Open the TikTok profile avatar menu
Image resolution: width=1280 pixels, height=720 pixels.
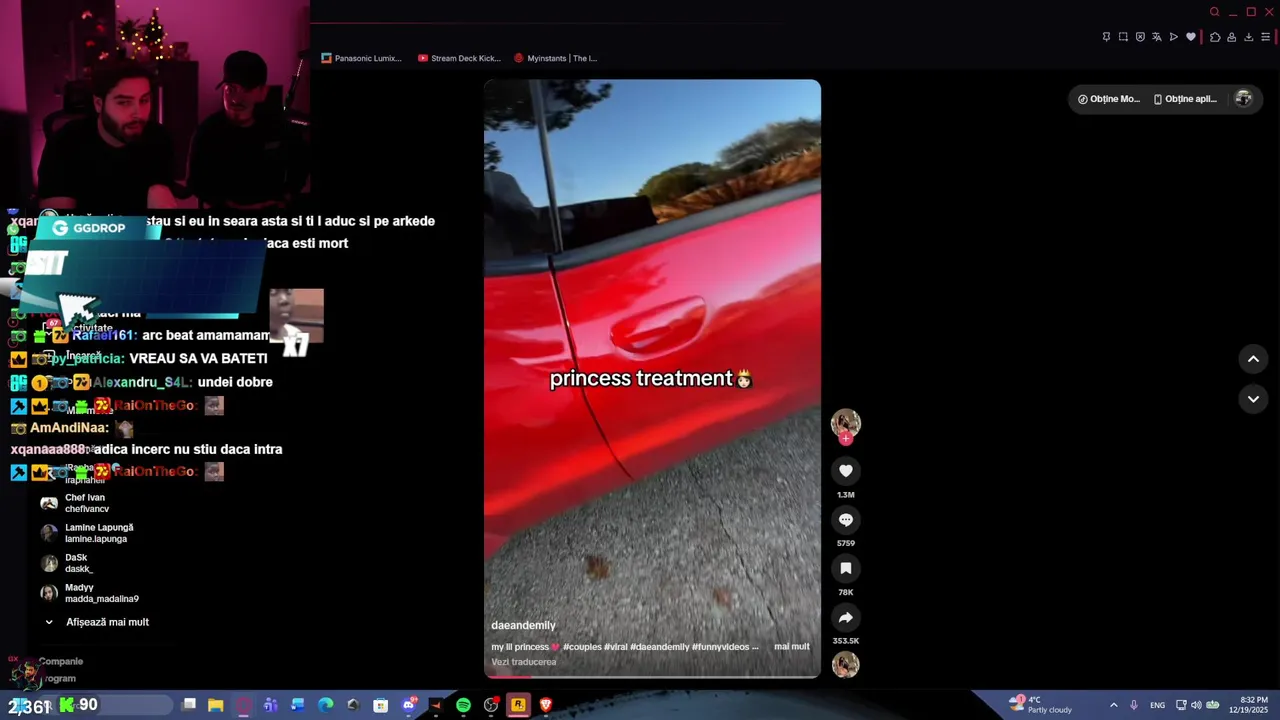tap(1243, 98)
